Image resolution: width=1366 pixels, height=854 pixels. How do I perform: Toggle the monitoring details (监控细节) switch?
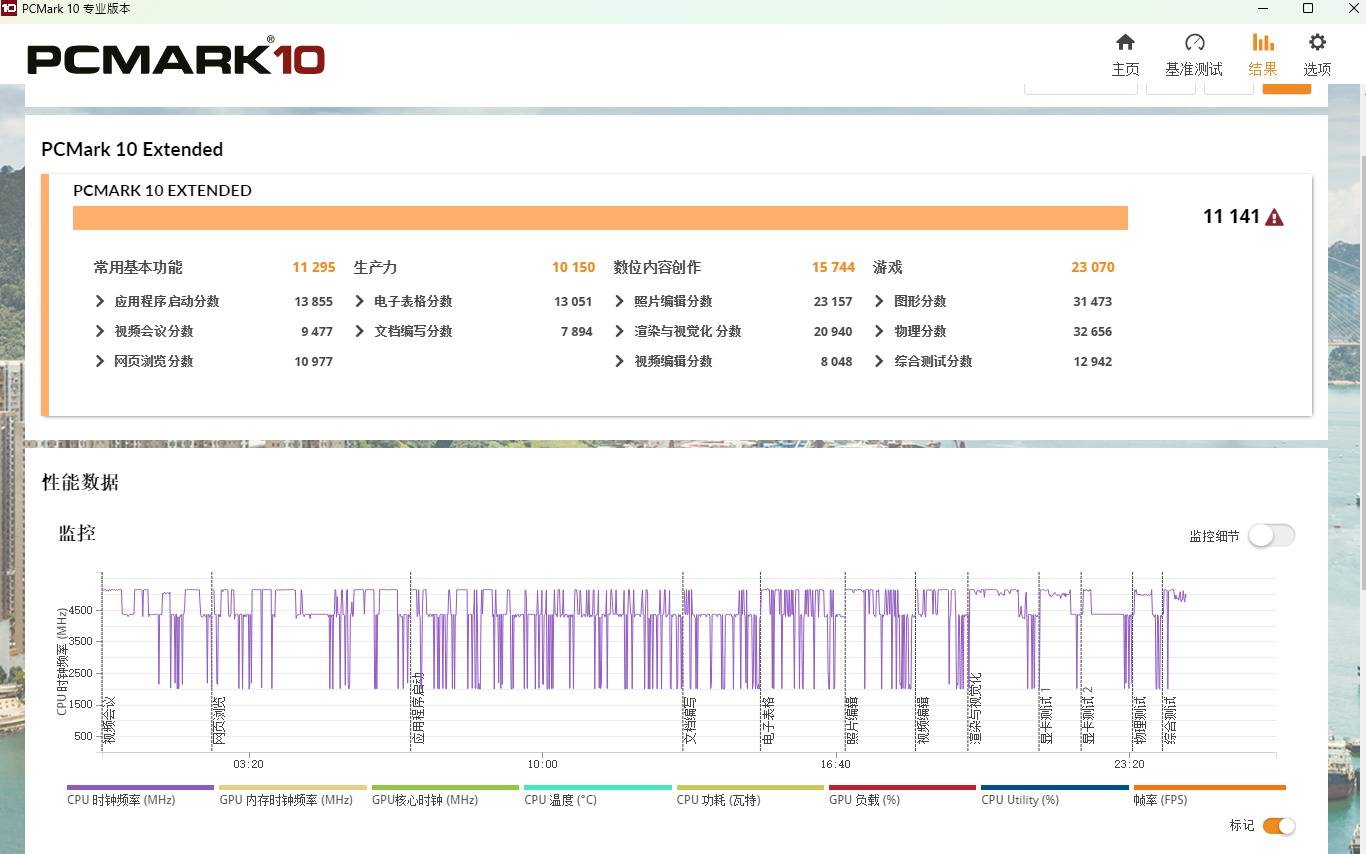pos(1270,536)
